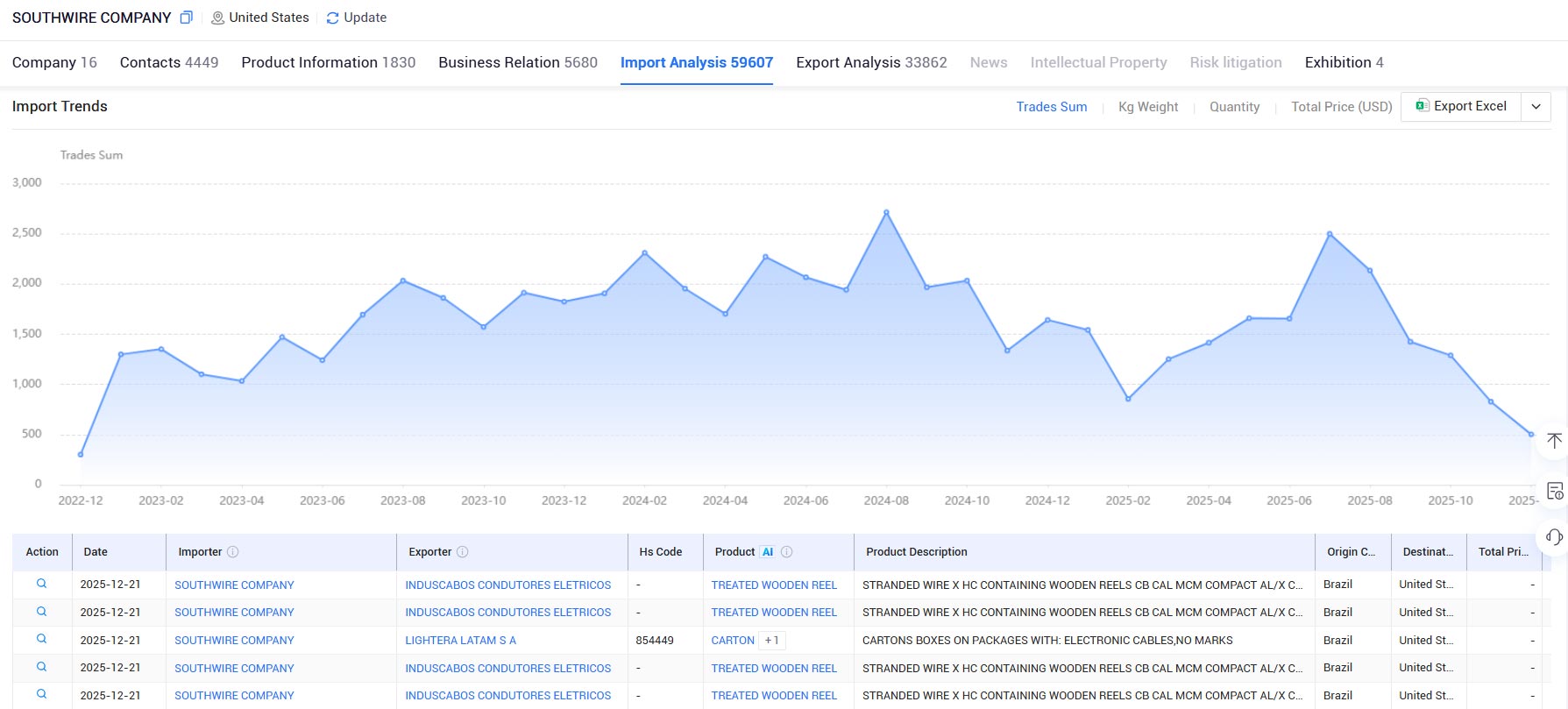
Task: Expand the +1 badge next to CARTON
Action: point(771,641)
